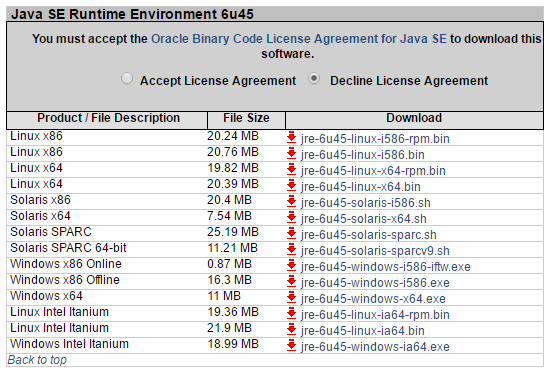Image resolution: width=548 pixels, height=373 pixels.
Task: Click the Windows x64 description
Action: coord(46,296)
